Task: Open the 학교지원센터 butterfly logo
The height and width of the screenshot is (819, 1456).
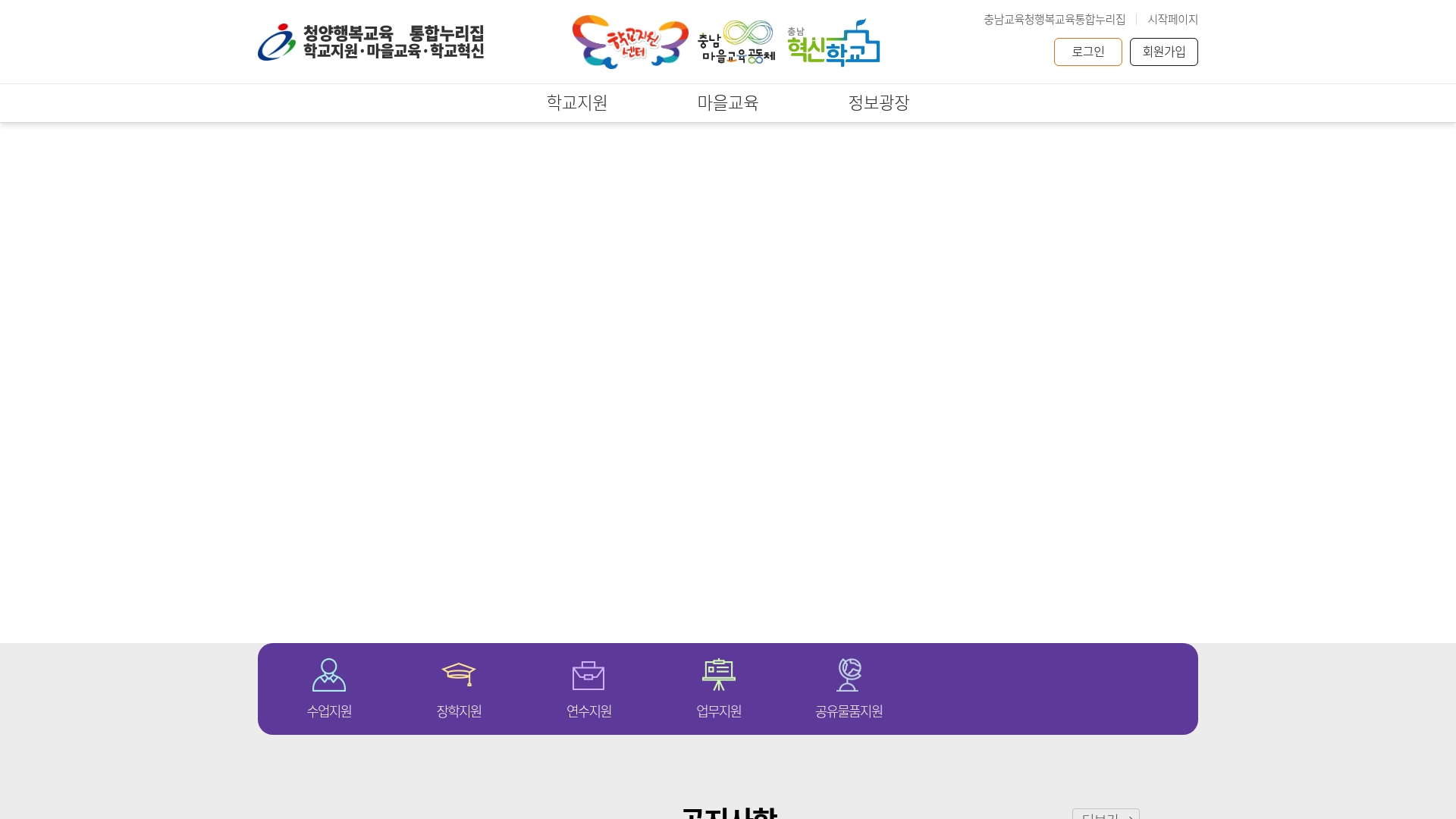Action: tap(630, 42)
